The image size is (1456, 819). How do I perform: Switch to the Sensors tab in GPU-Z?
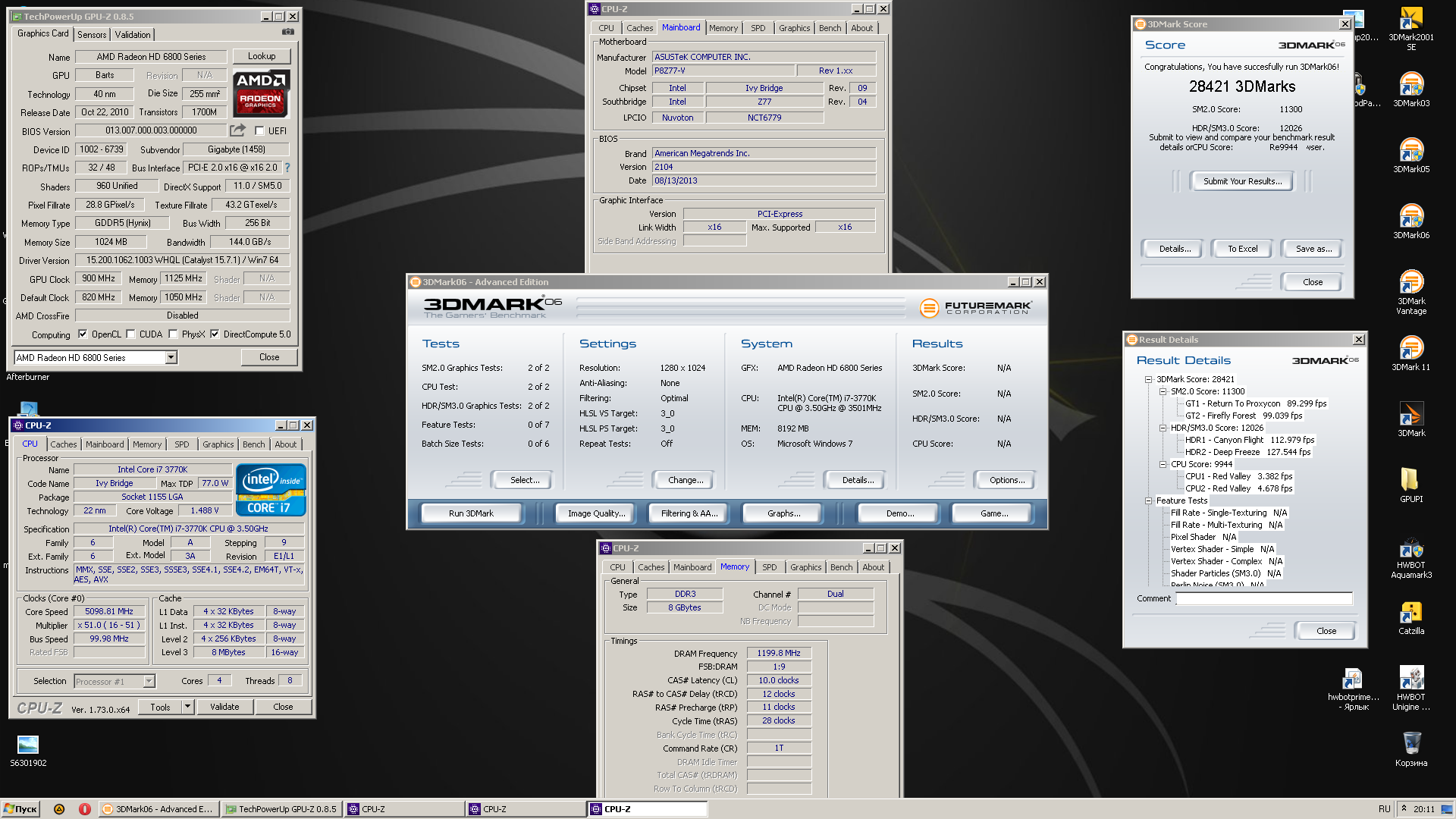point(92,34)
